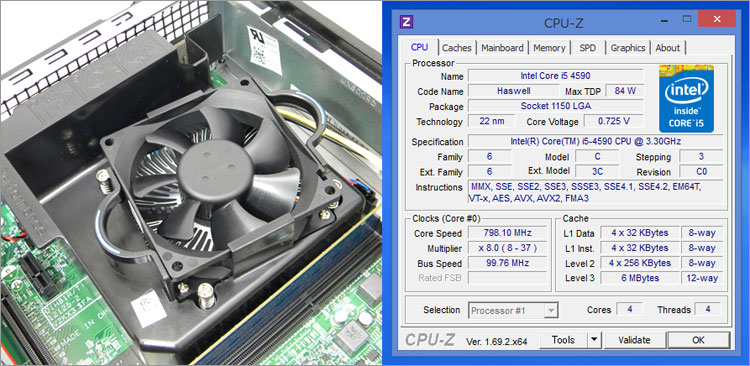Screen dimensions: 750x366
Task: Click the OK button
Action: tap(698, 340)
